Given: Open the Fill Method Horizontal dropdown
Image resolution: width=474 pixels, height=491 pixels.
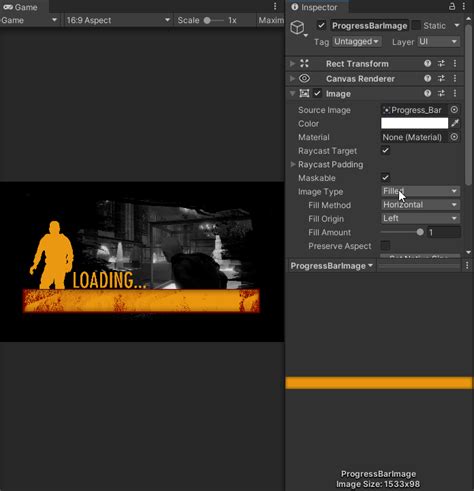Looking at the screenshot, I should tap(420, 205).
